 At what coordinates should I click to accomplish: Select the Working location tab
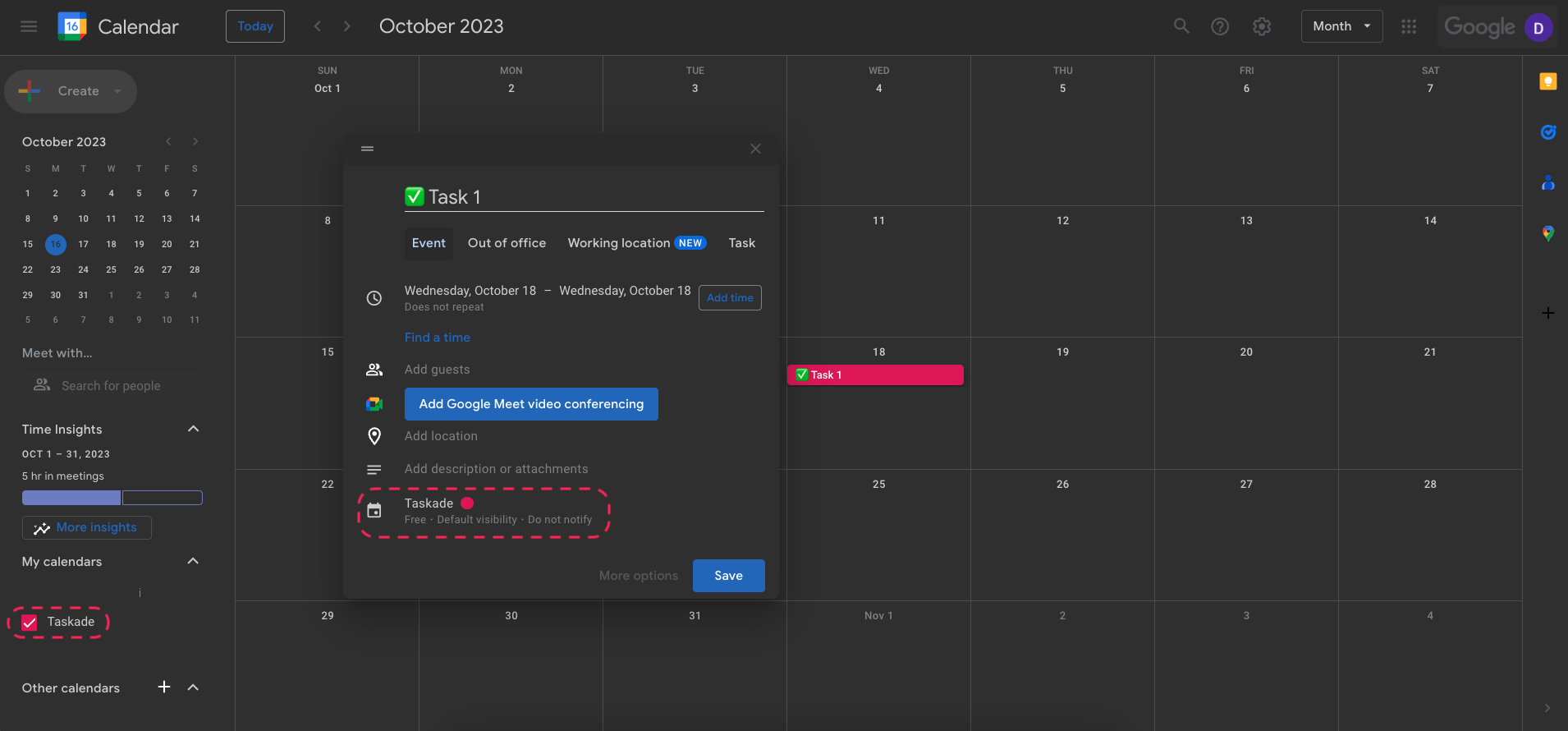pyautogui.click(x=636, y=243)
